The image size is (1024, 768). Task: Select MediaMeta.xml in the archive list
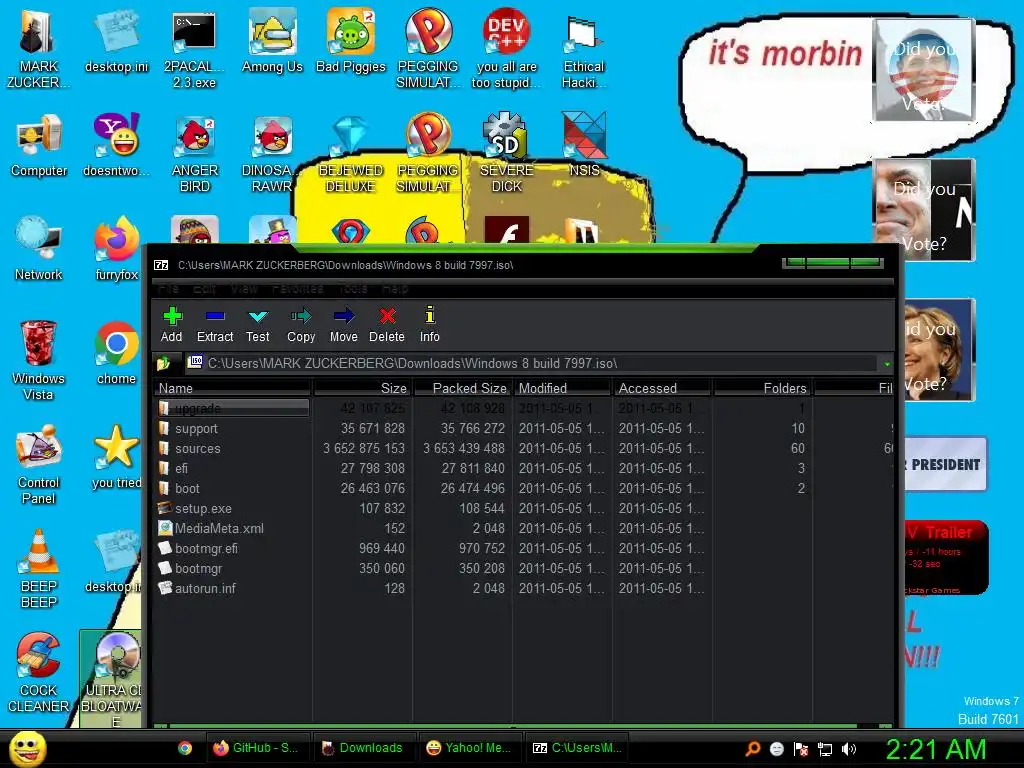click(524, 528)
